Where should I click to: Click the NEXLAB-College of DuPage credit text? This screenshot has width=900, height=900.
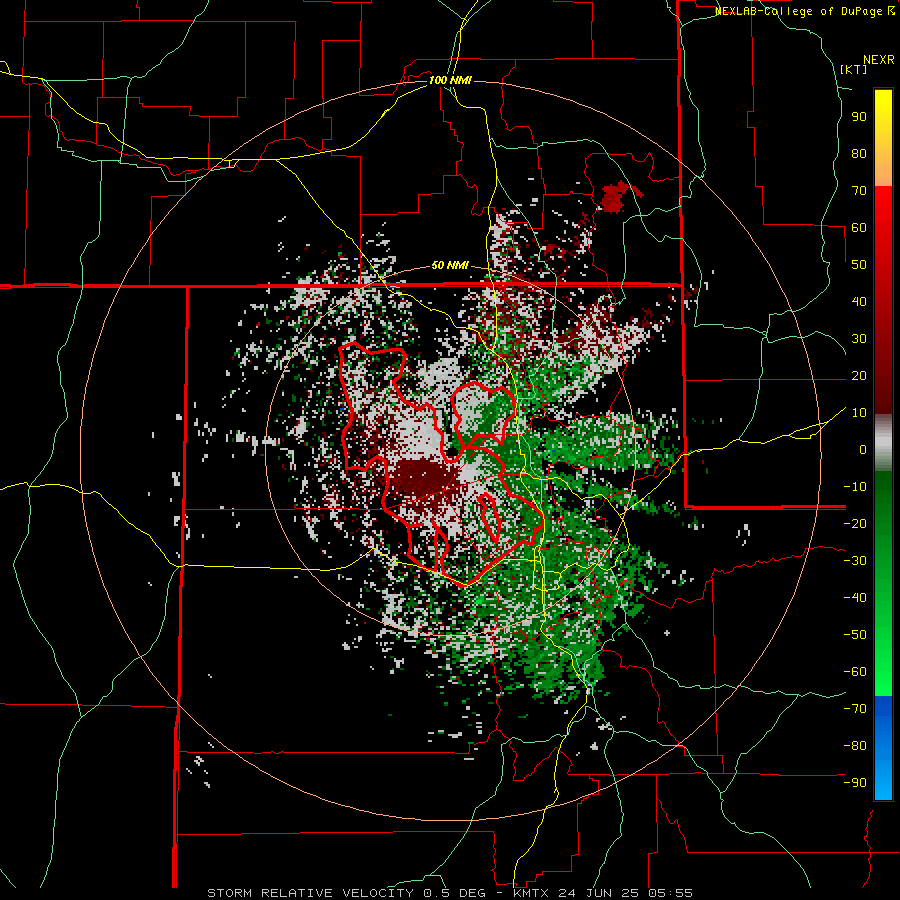coord(804,11)
